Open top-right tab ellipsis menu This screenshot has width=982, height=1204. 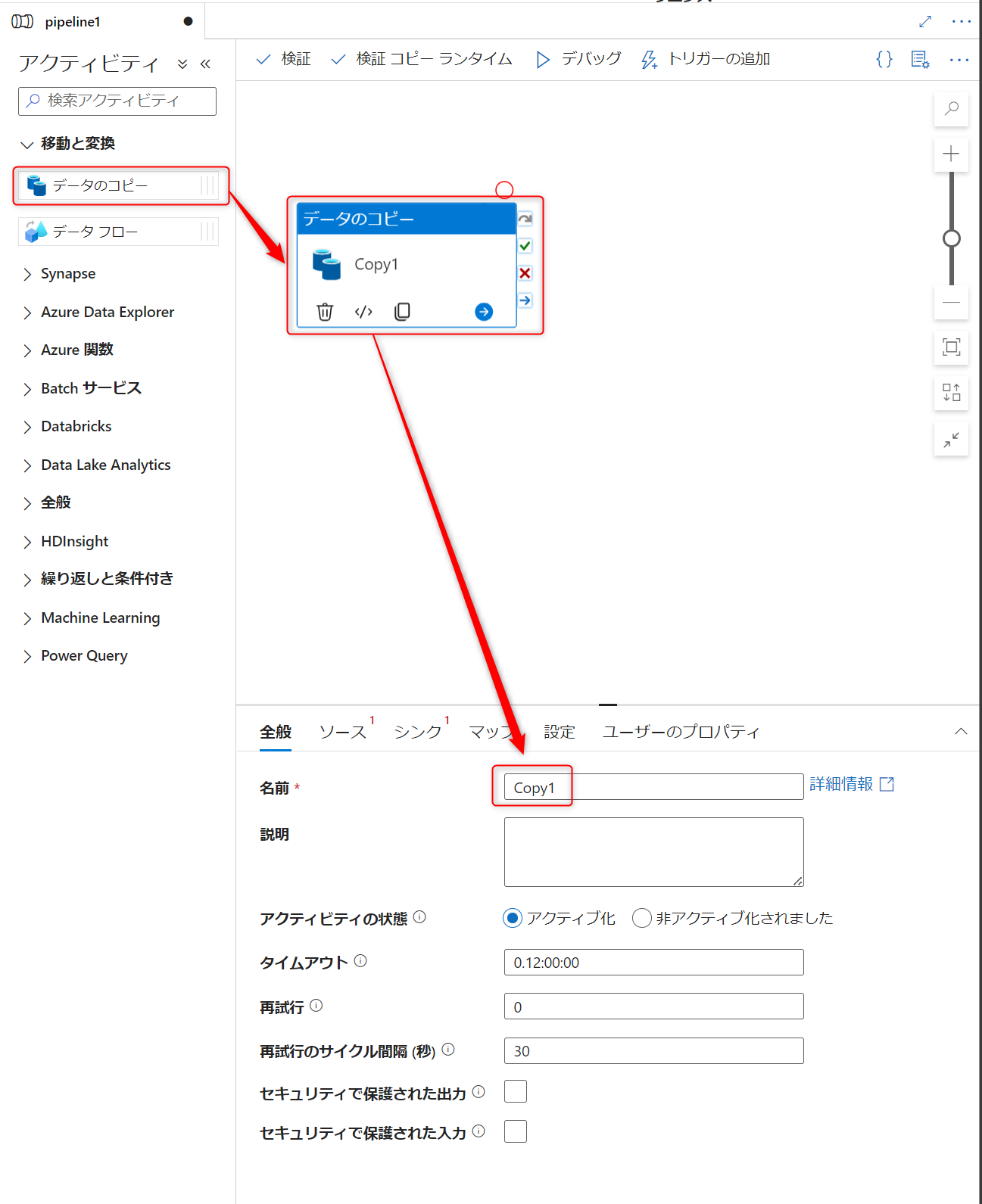click(962, 21)
